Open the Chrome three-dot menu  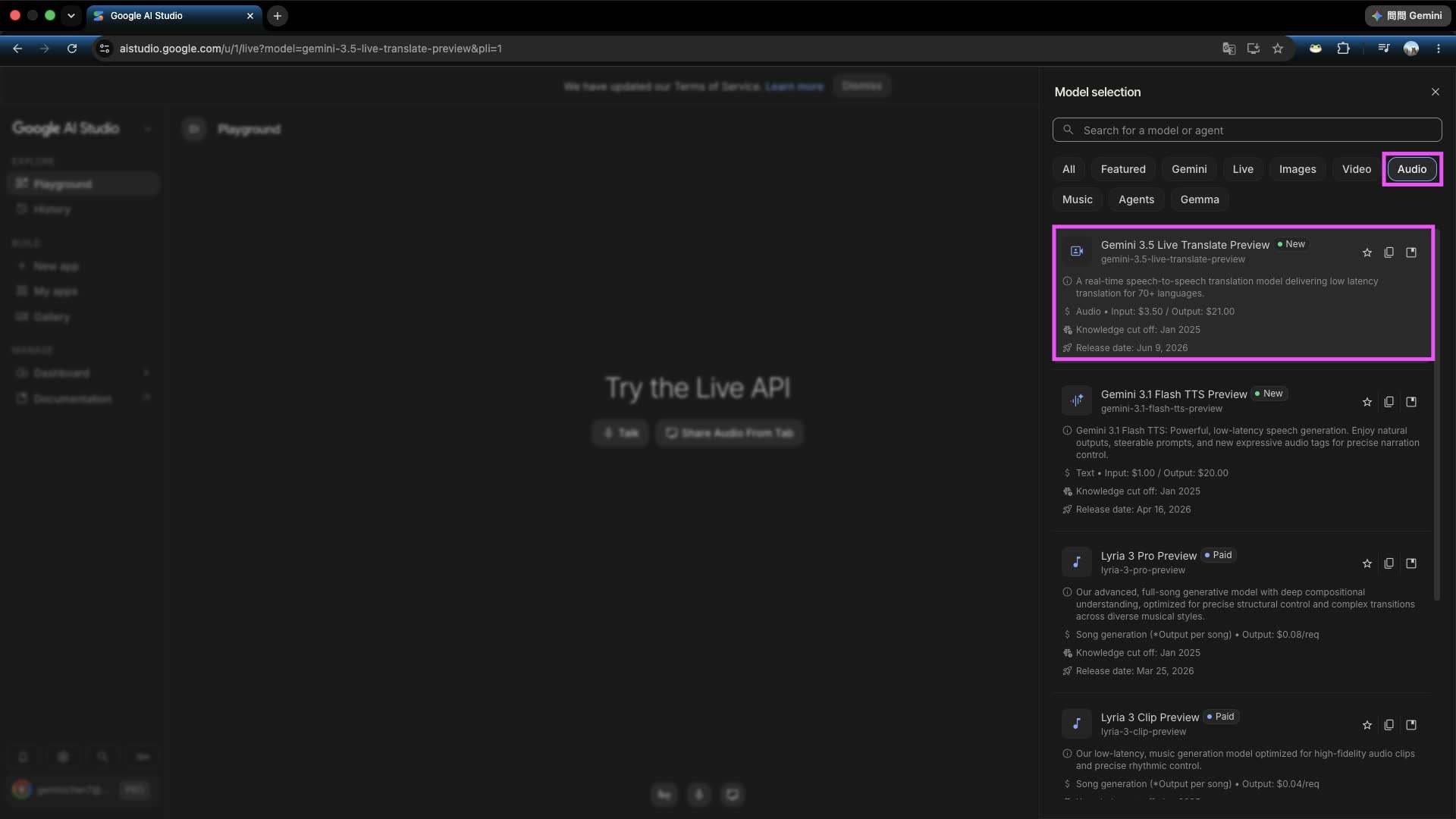click(1439, 49)
